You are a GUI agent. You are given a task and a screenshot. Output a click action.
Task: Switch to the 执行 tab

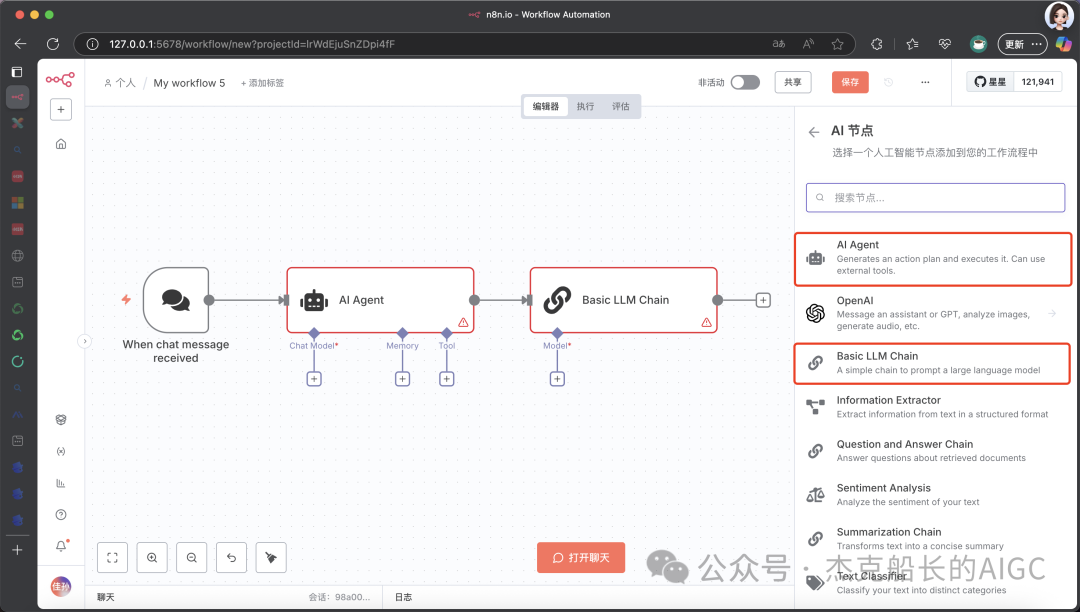click(585, 106)
